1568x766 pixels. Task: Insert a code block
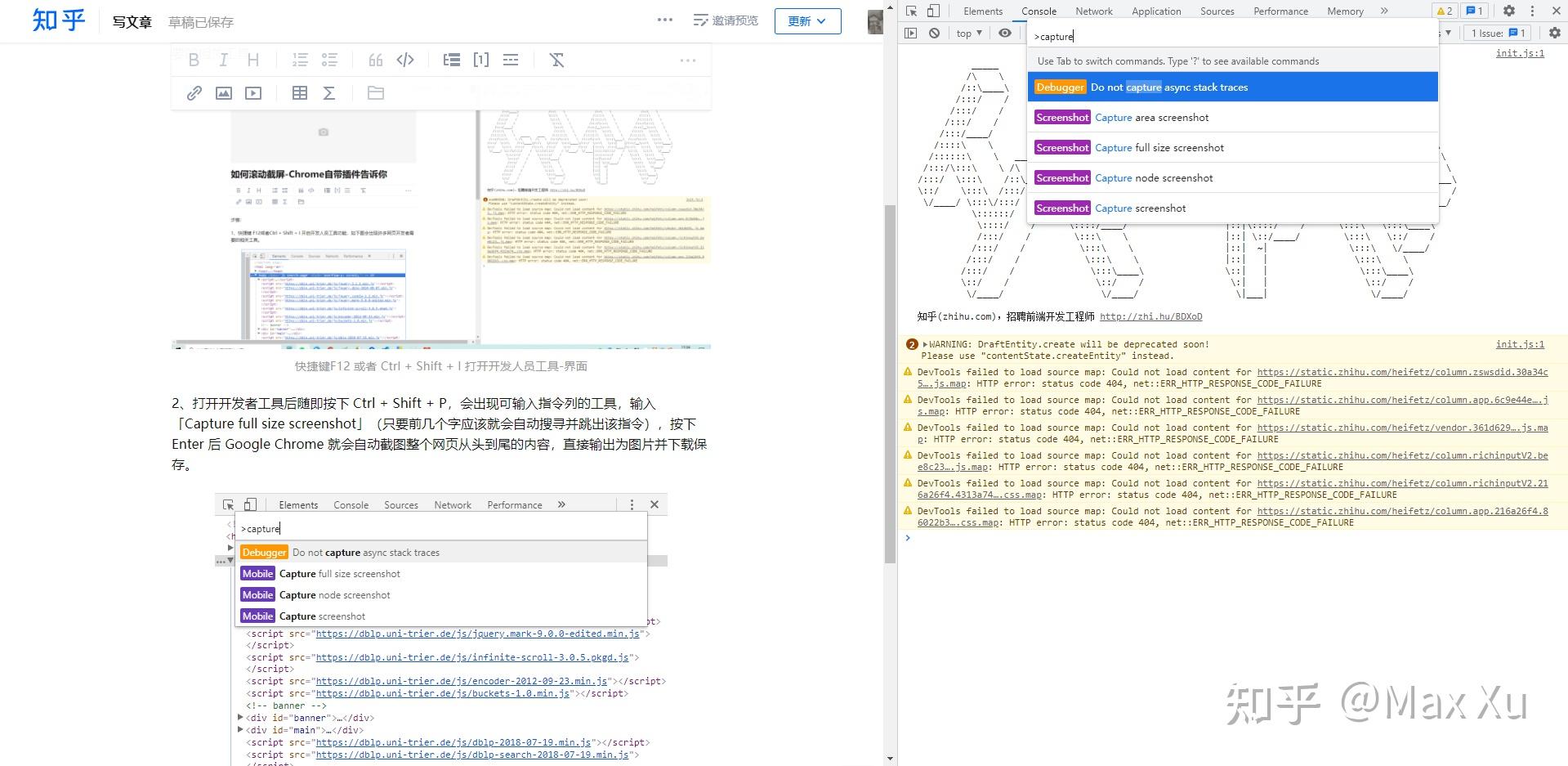point(405,60)
